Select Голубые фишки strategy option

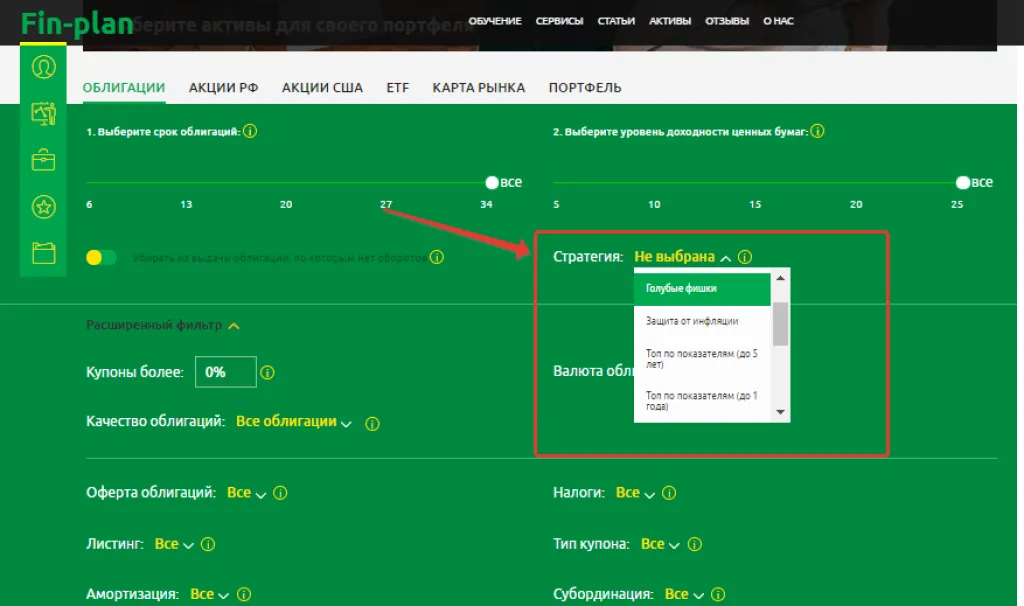[702, 289]
